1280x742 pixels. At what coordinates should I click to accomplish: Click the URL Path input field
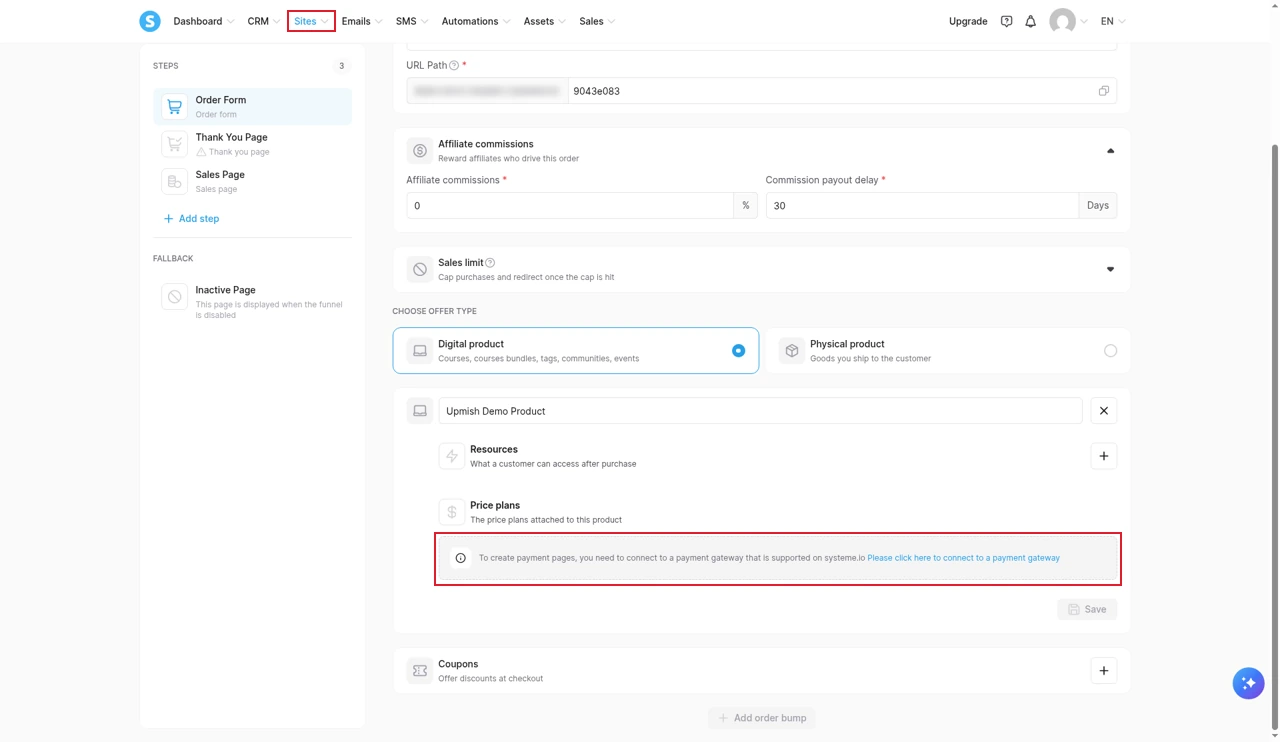842,91
